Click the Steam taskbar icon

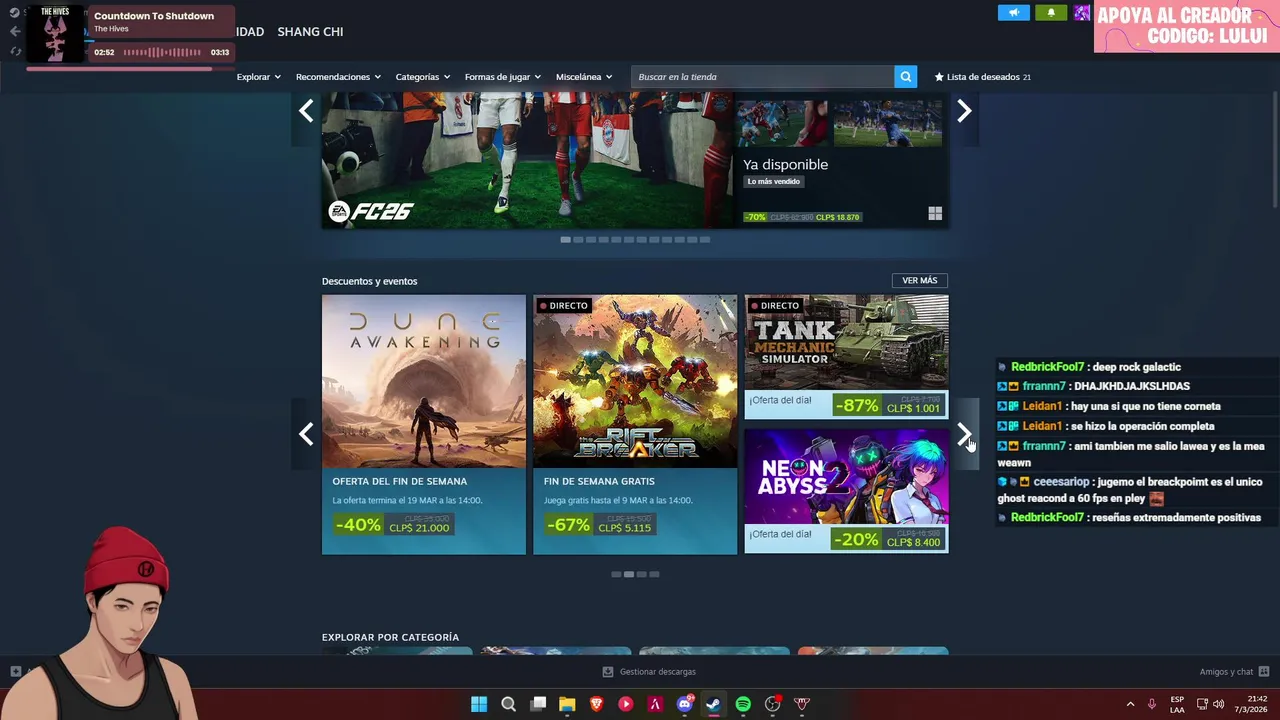tap(713, 704)
